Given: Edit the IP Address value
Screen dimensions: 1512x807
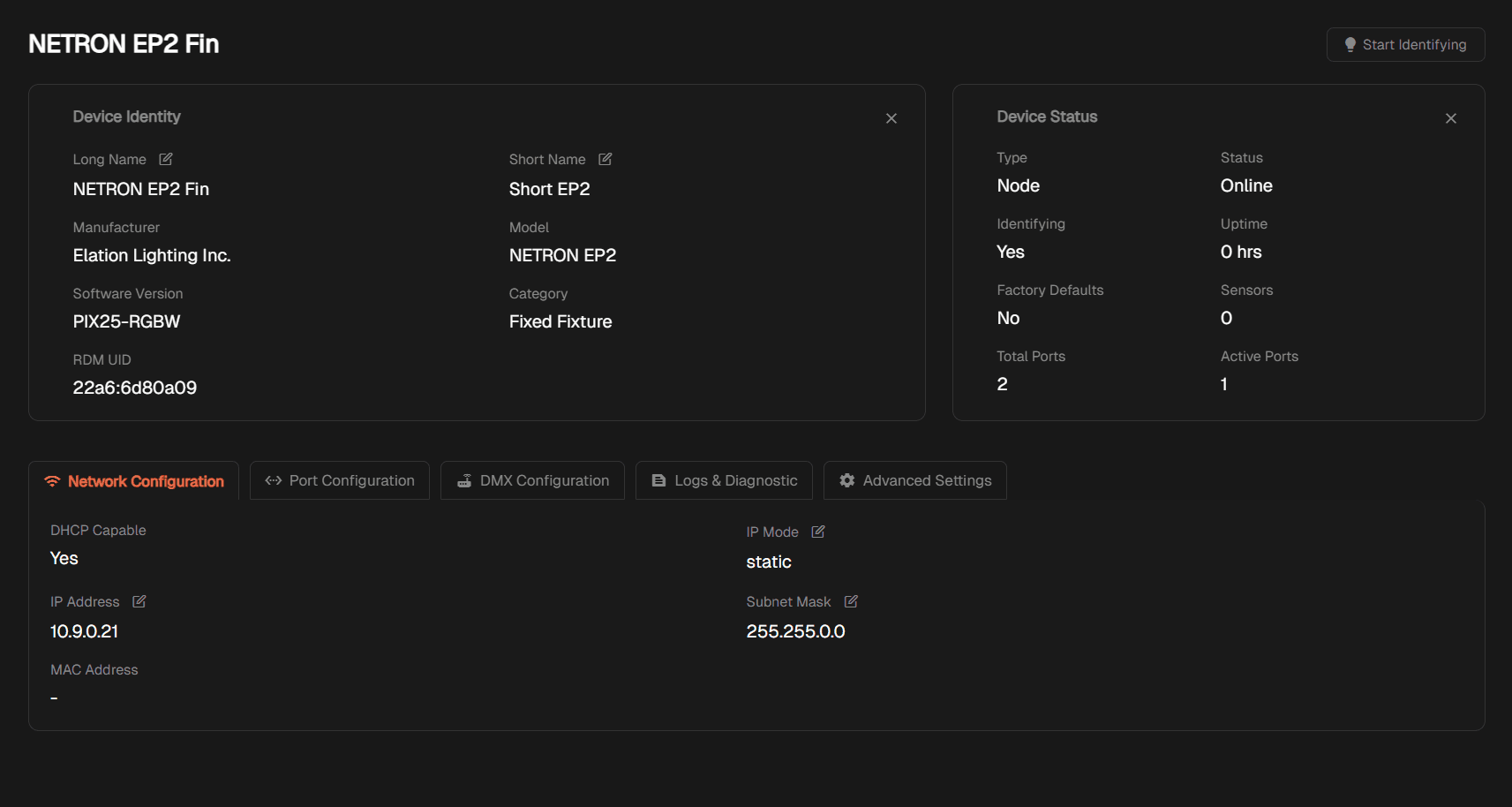Looking at the screenshot, I should (139, 601).
